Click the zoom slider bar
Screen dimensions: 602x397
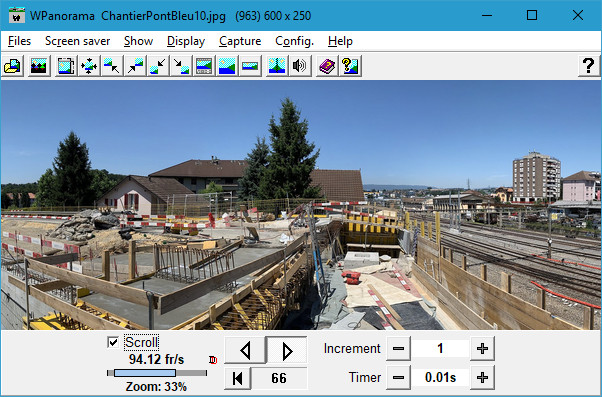point(157,373)
